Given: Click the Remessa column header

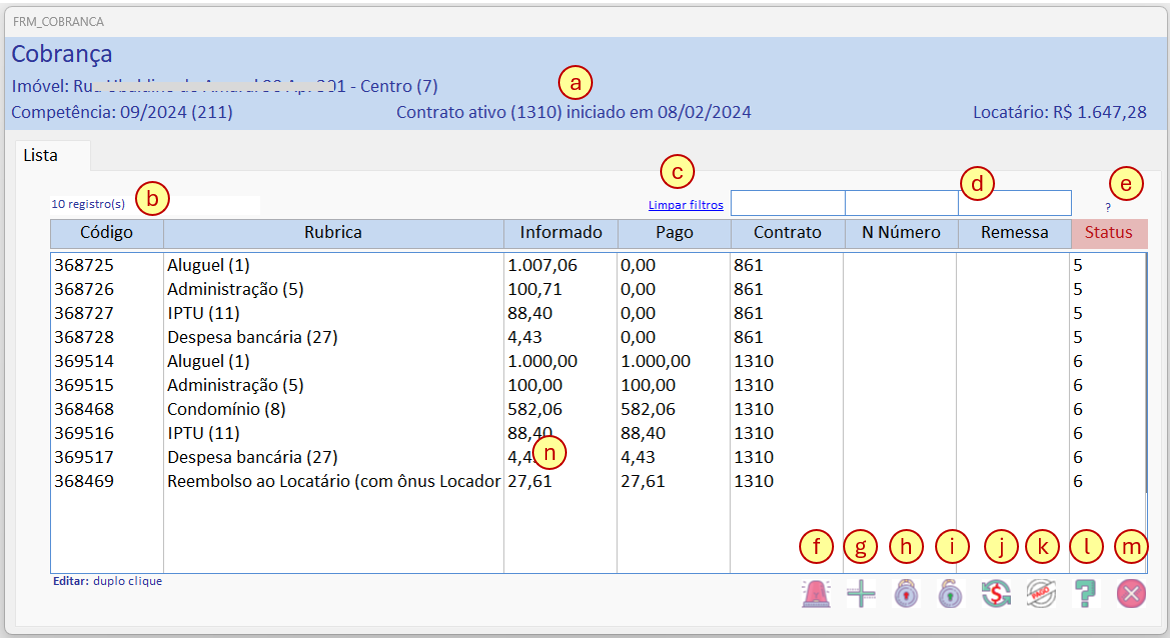Looking at the screenshot, I should [x=1015, y=233].
